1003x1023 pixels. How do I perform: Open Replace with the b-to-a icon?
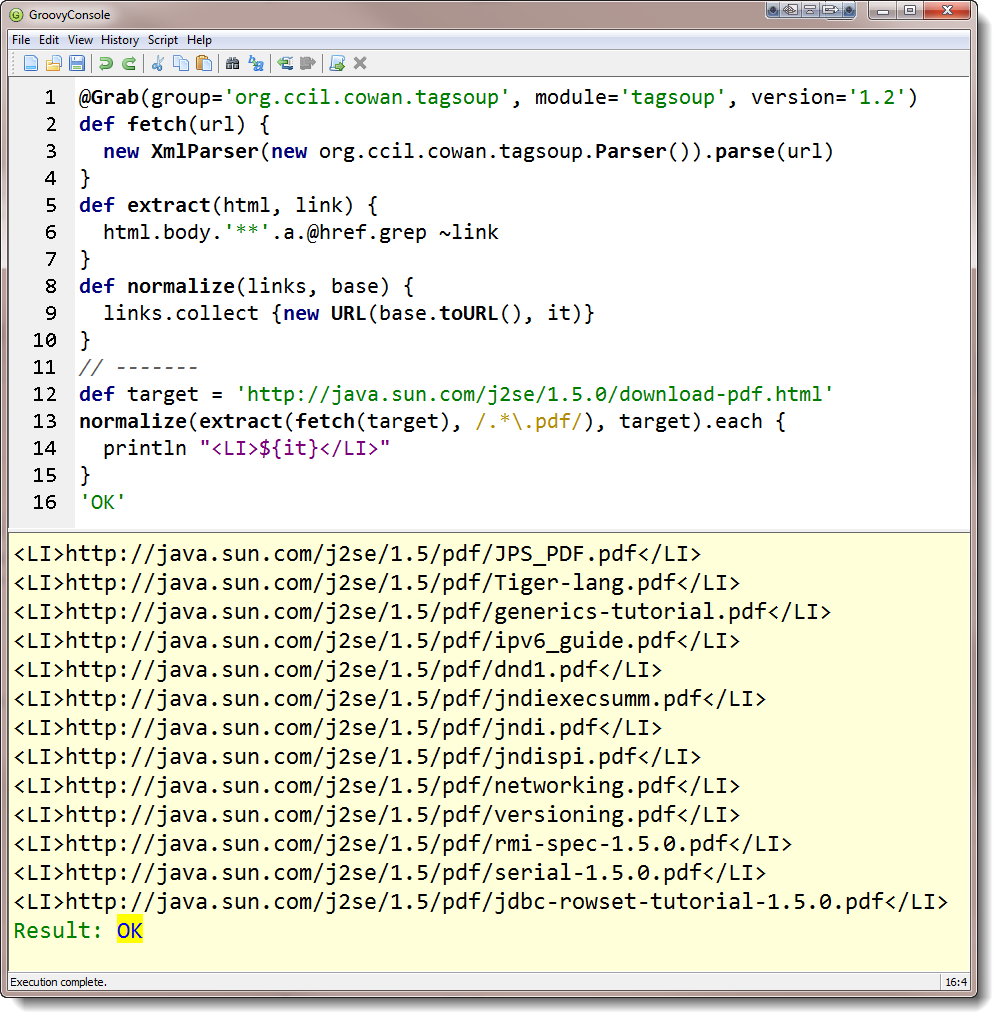(256, 63)
